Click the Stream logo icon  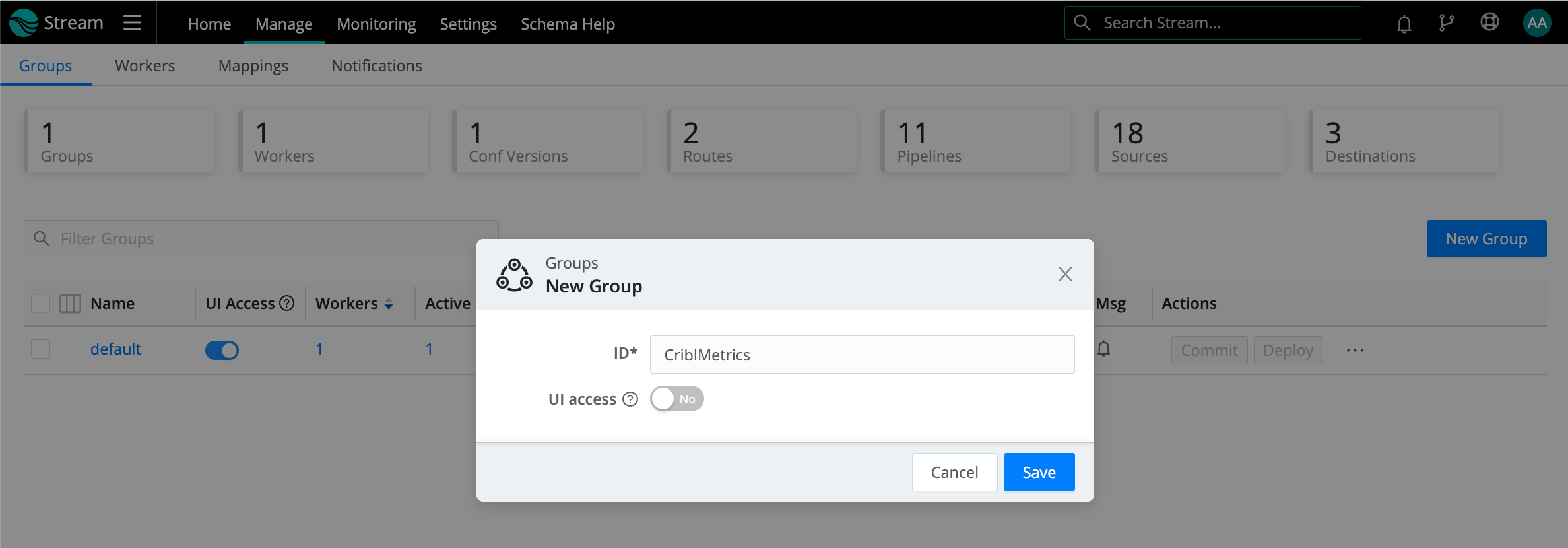pyautogui.click(x=24, y=22)
